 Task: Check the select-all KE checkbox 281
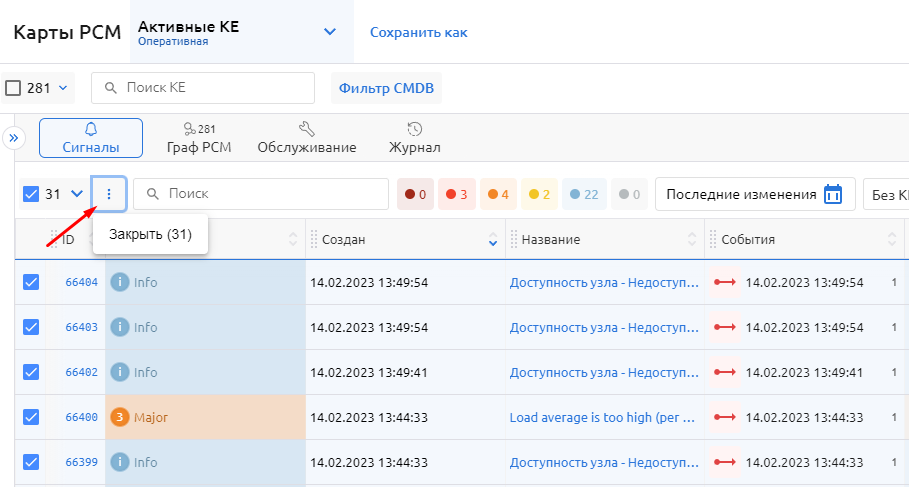[x=13, y=88]
